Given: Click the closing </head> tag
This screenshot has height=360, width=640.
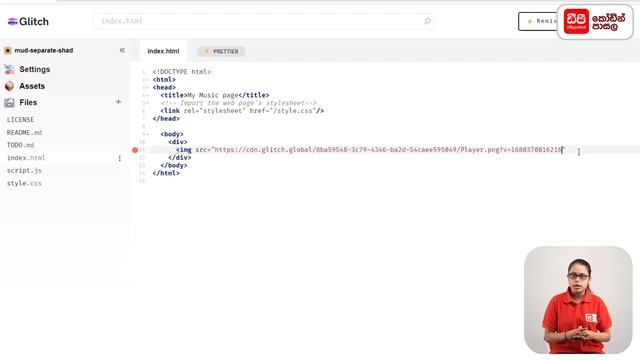Looking at the screenshot, I should coord(166,118).
